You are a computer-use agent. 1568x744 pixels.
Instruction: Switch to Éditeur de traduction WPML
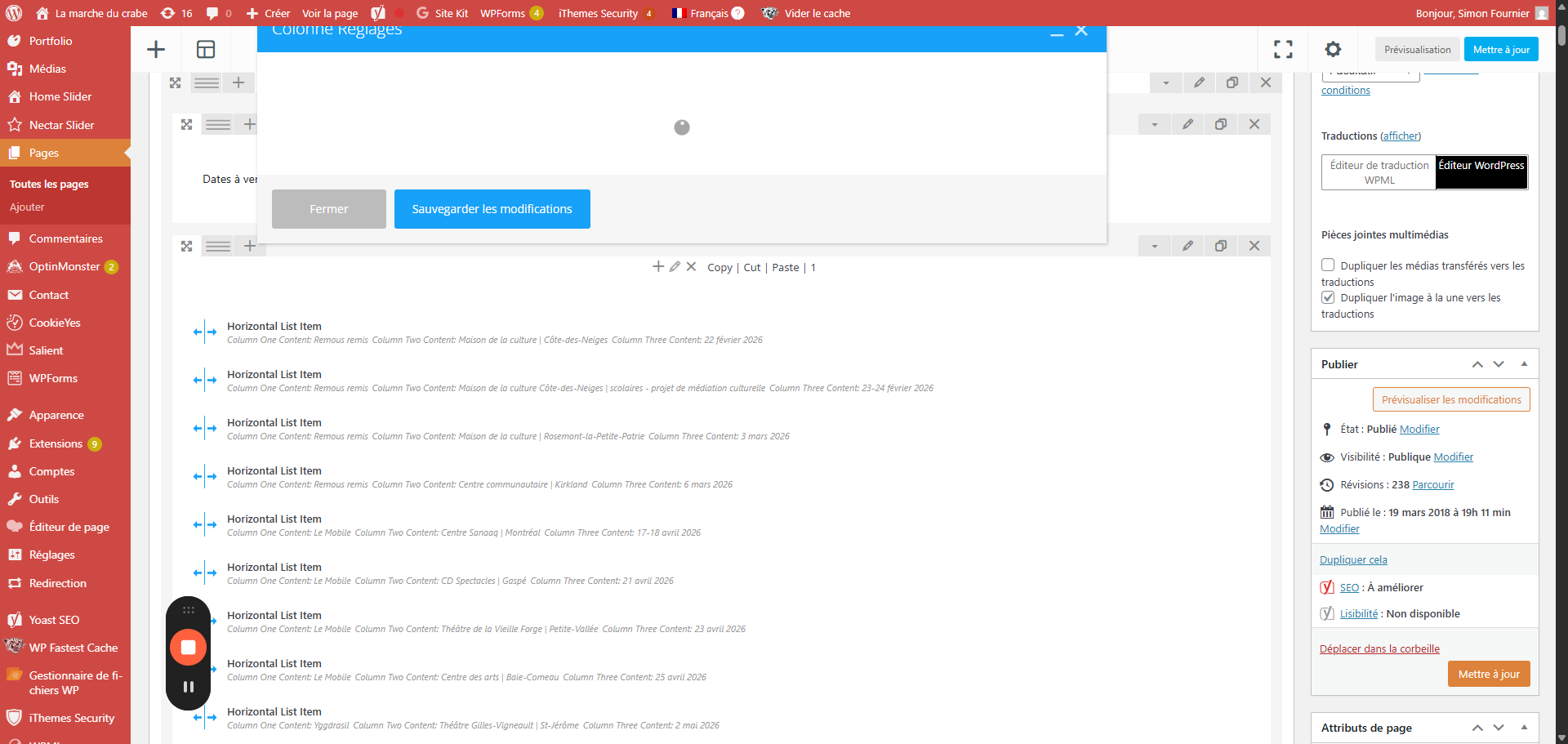pyautogui.click(x=1379, y=172)
